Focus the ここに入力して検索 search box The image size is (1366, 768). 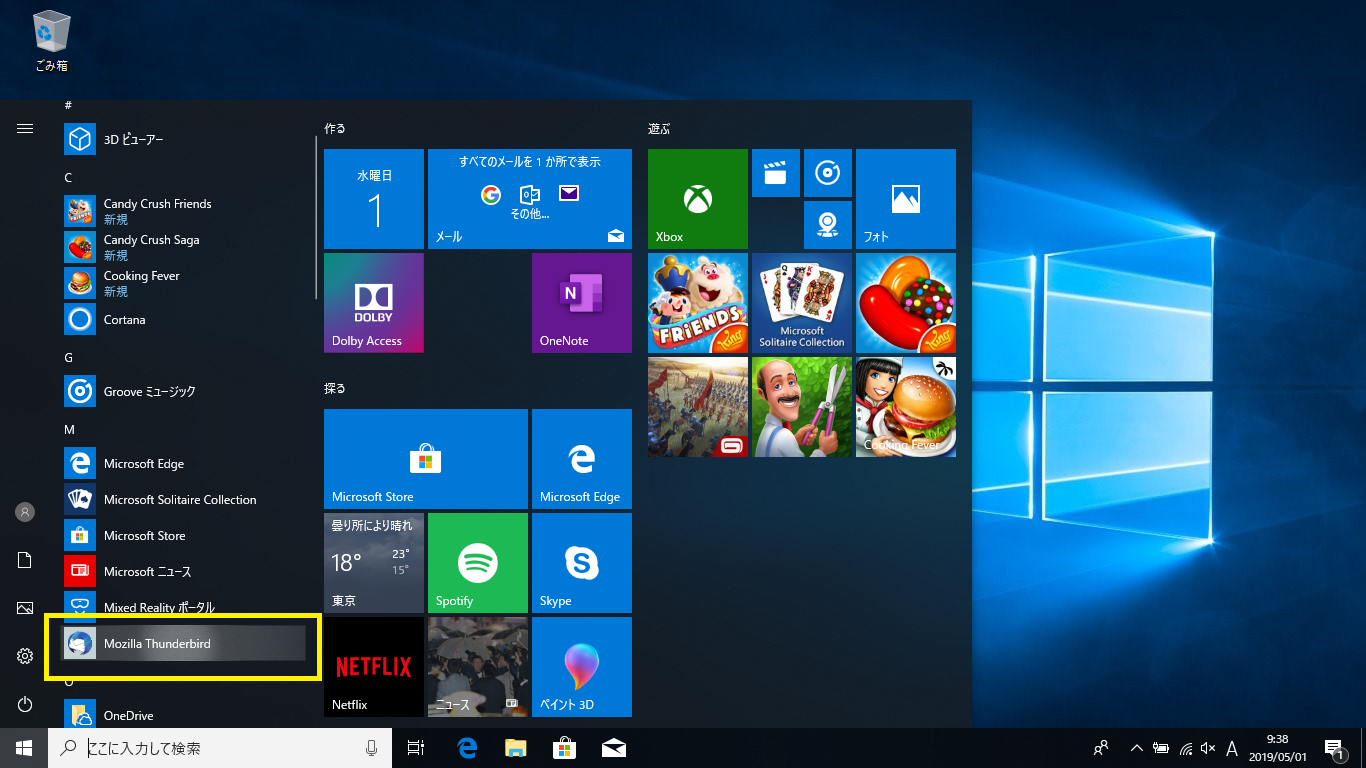[220, 748]
